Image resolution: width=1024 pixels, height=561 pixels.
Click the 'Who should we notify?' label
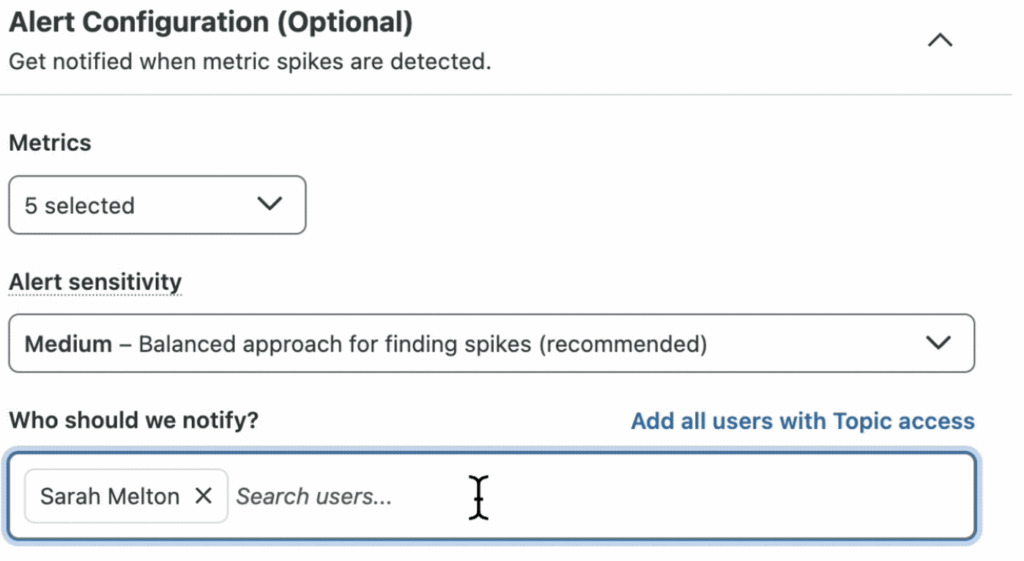(133, 420)
